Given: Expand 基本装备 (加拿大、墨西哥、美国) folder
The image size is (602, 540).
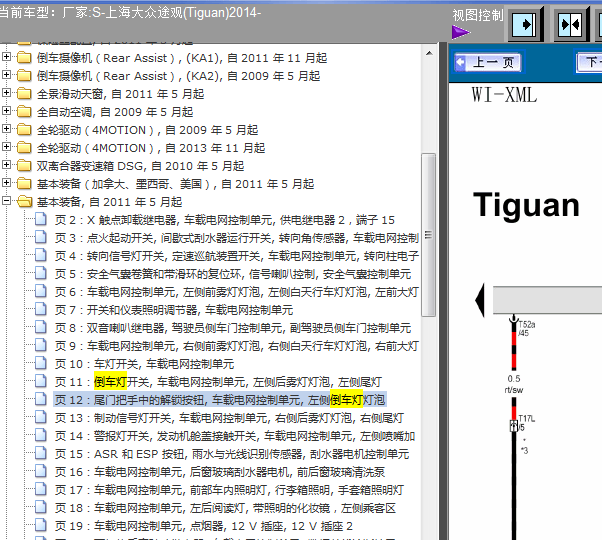Looking at the screenshot, I should (6, 183).
